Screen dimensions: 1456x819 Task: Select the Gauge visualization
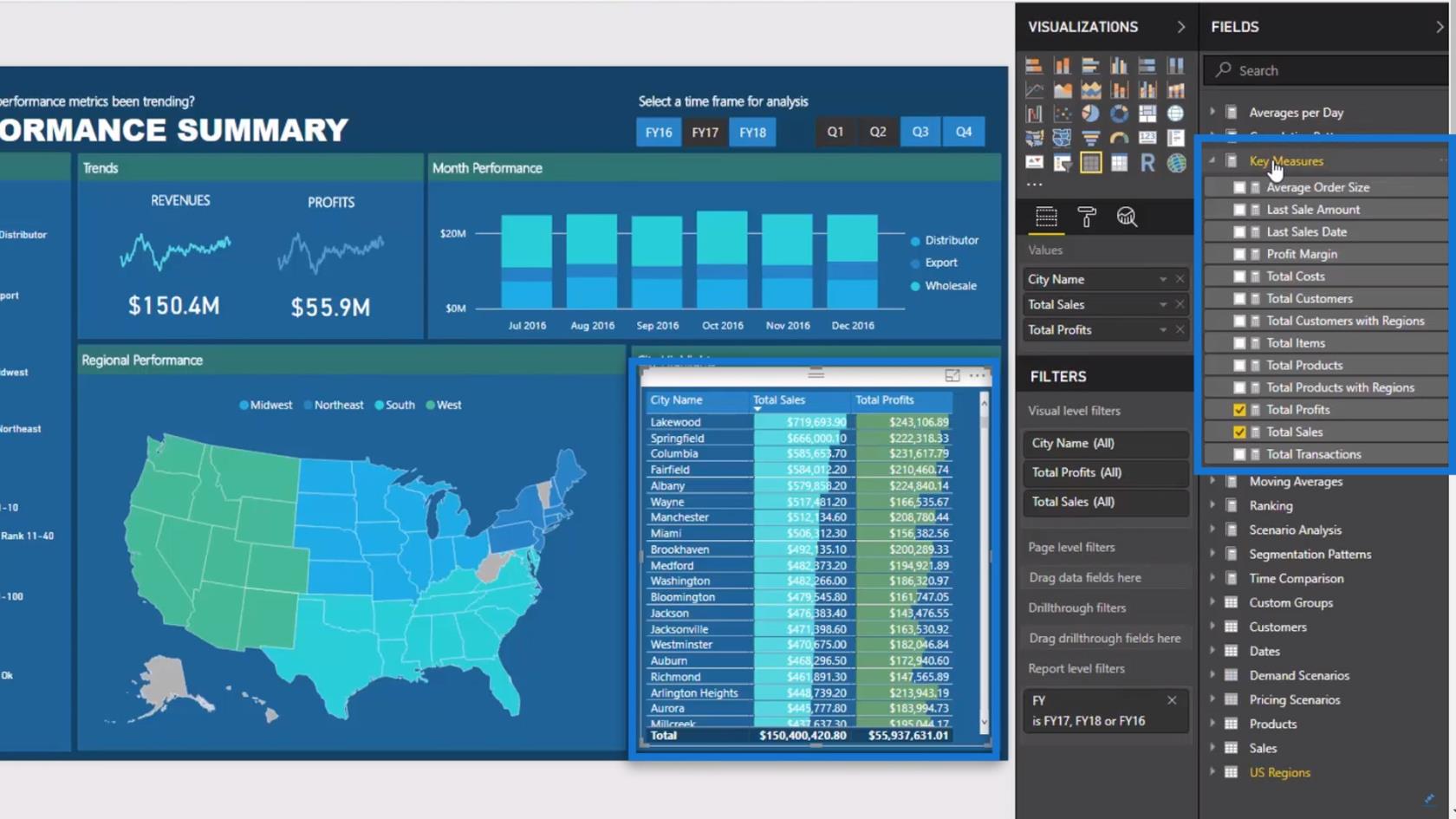click(x=1119, y=138)
